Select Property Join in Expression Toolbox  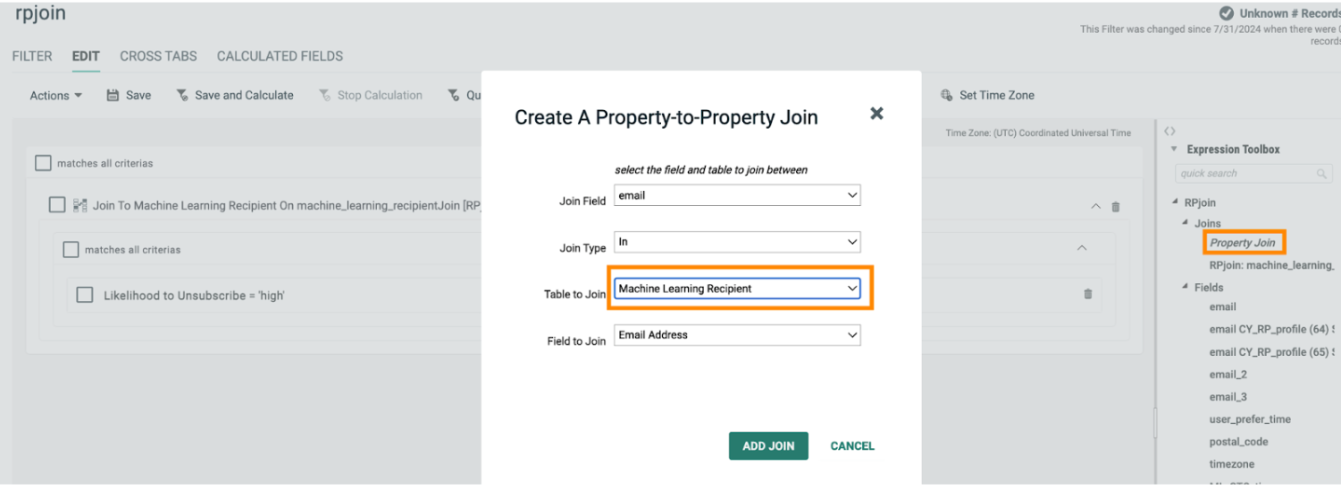1242,243
